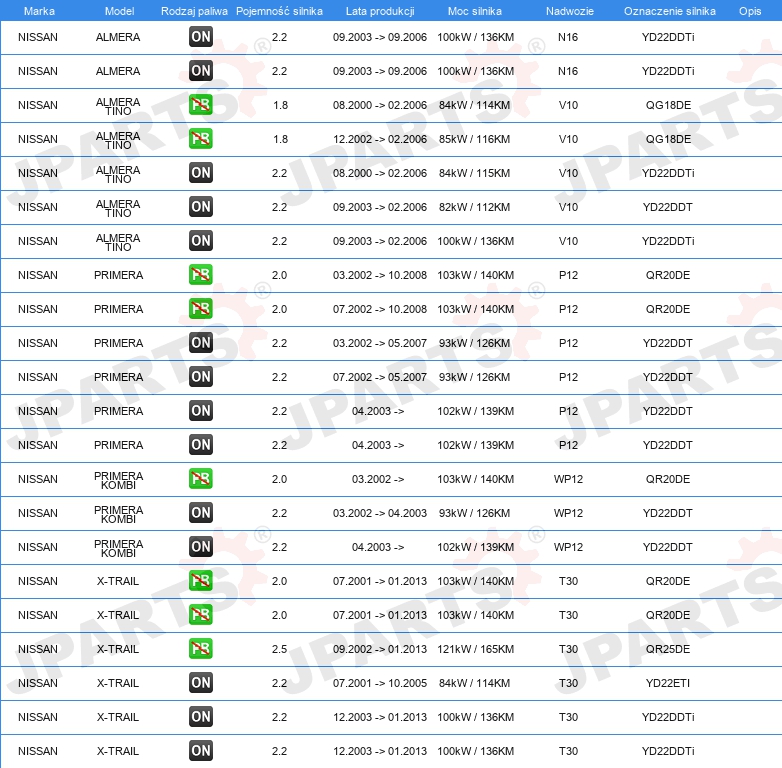Click the WP12 body code in the QR20DE row
This screenshot has height=768, width=782.
[568, 479]
